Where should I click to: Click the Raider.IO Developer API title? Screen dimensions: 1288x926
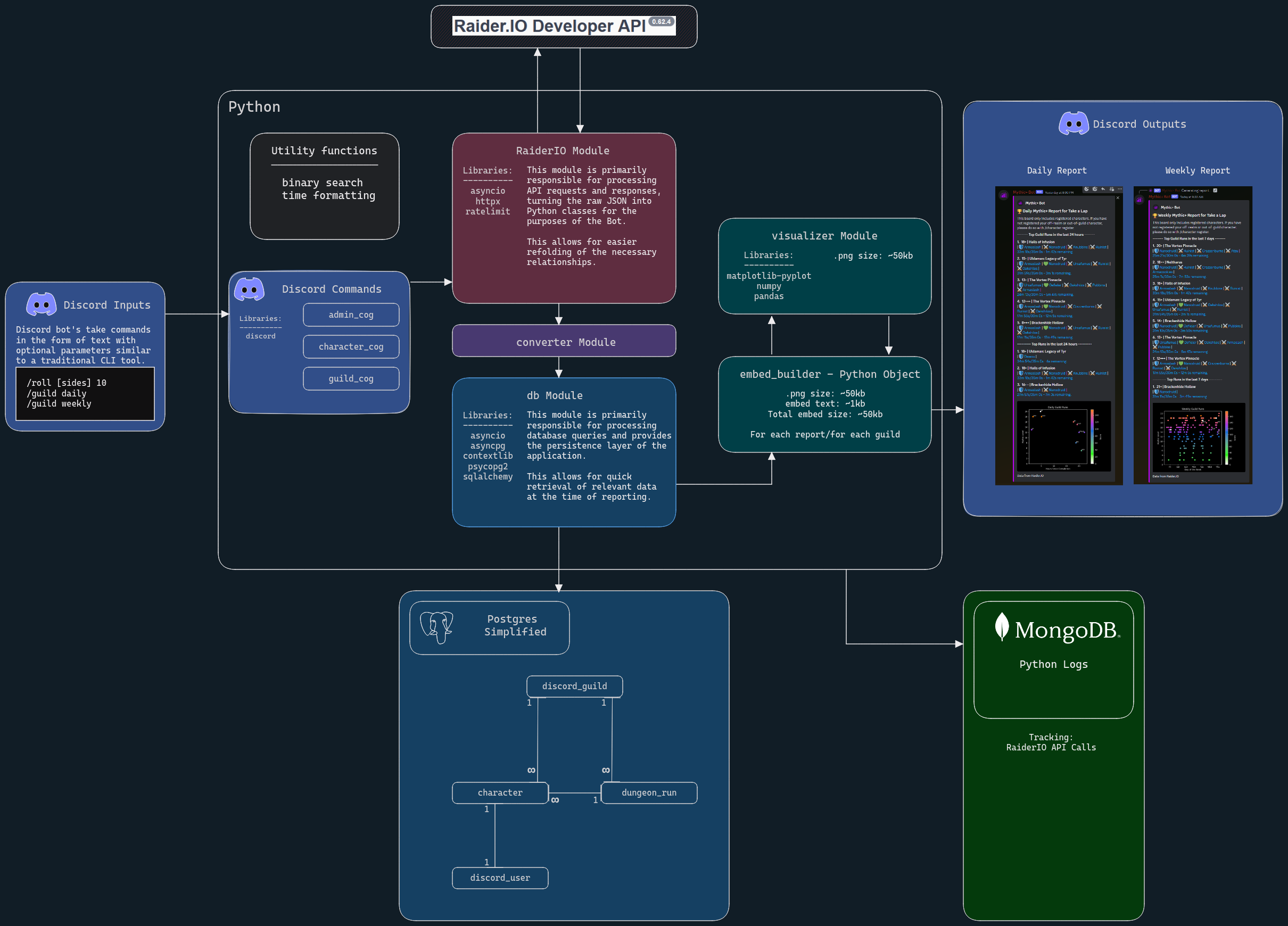[550, 26]
